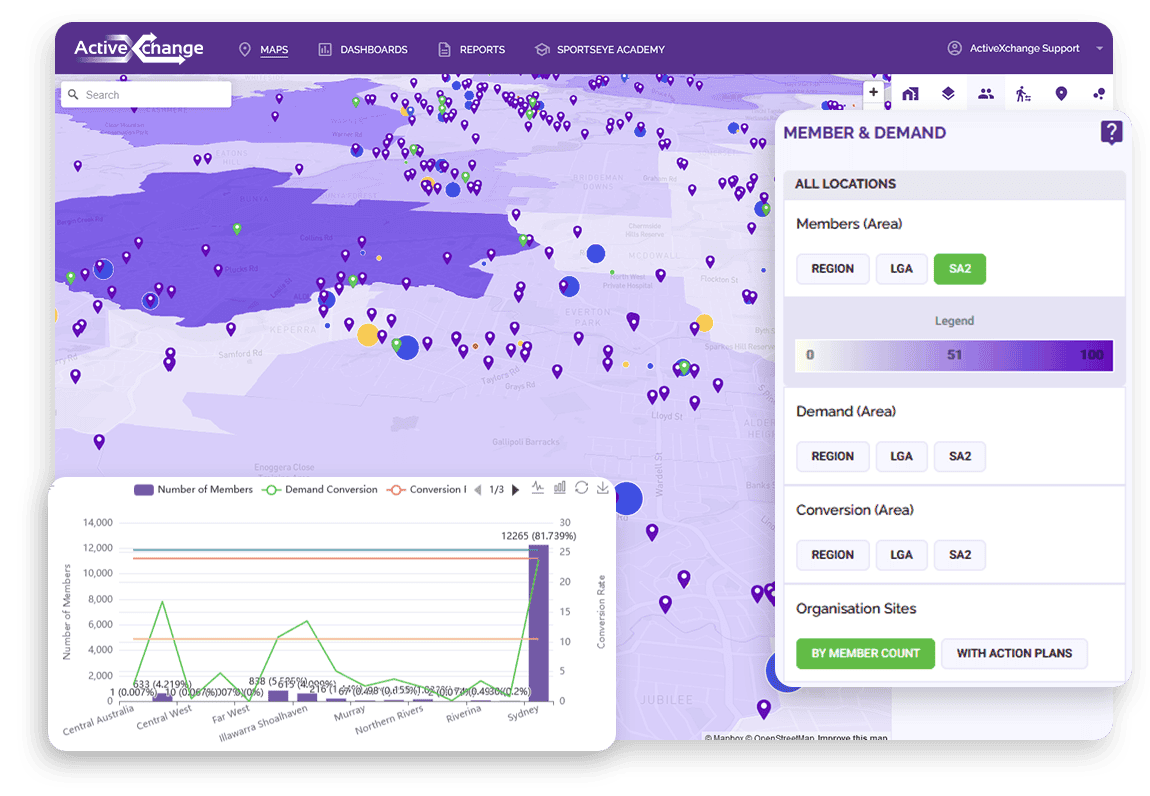The image size is (1150, 796).
Task: Switch chart to line view icon
Action: [538, 488]
